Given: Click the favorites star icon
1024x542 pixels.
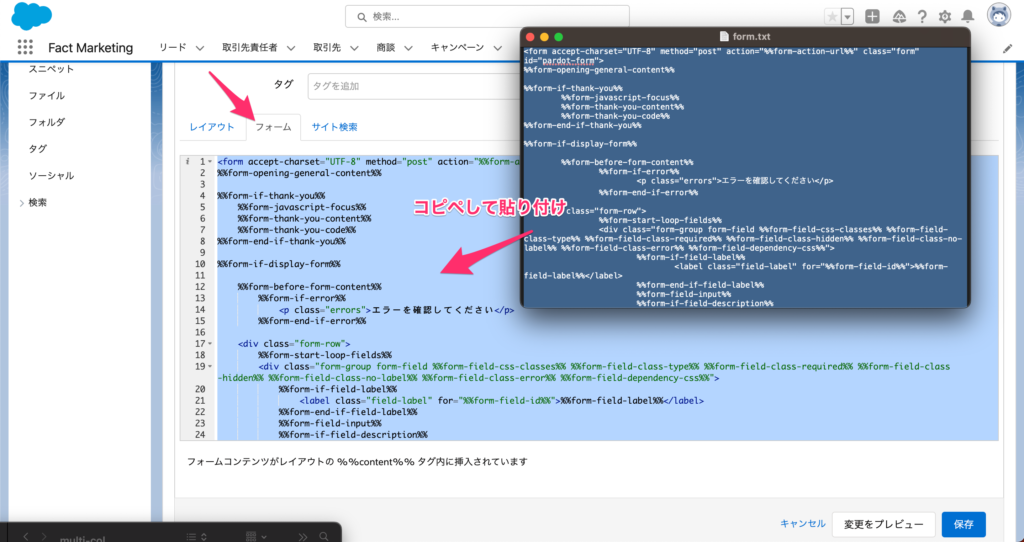Looking at the screenshot, I should (x=832, y=16).
